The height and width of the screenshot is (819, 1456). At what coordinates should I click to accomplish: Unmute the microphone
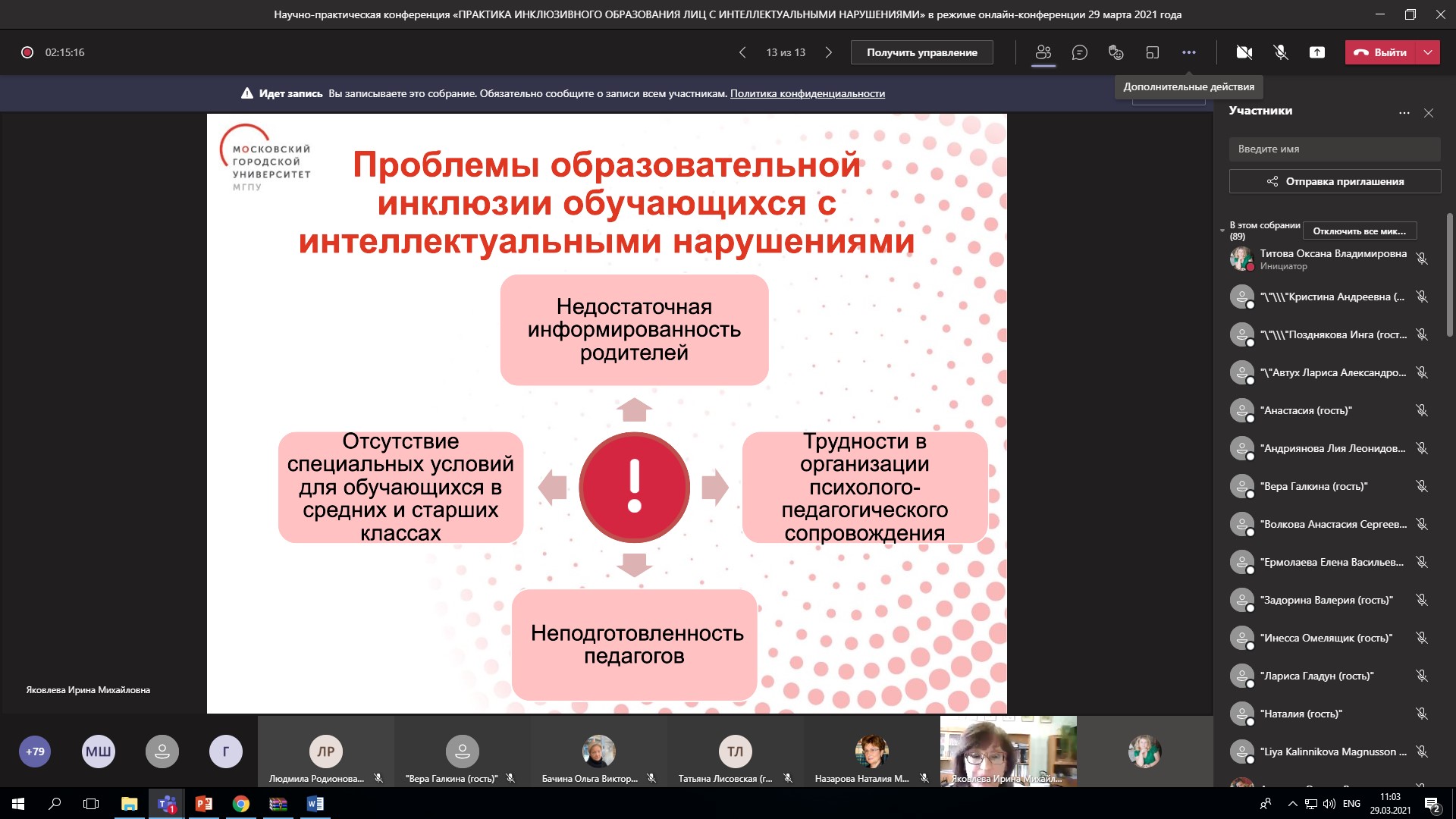(1281, 52)
